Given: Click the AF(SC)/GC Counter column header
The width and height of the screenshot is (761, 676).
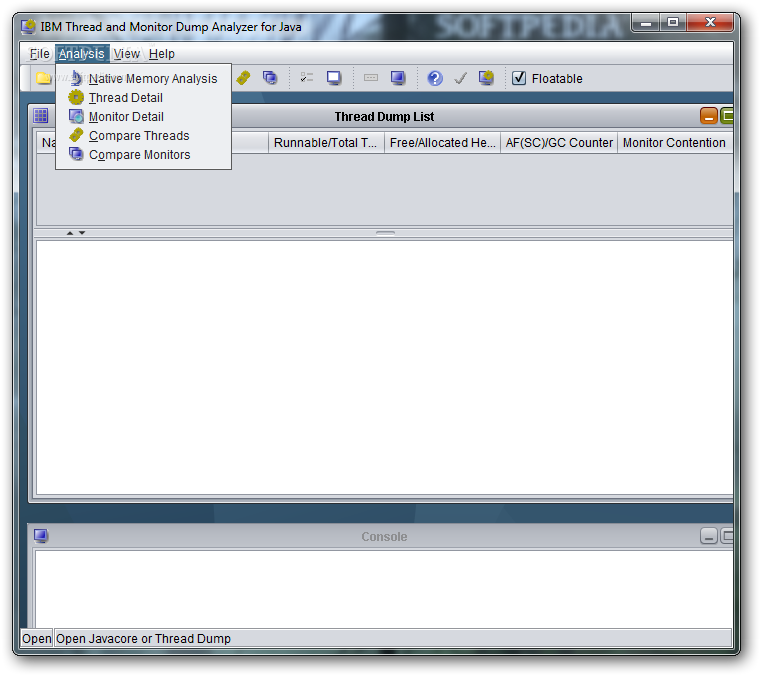Looking at the screenshot, I should coord(559,143).
